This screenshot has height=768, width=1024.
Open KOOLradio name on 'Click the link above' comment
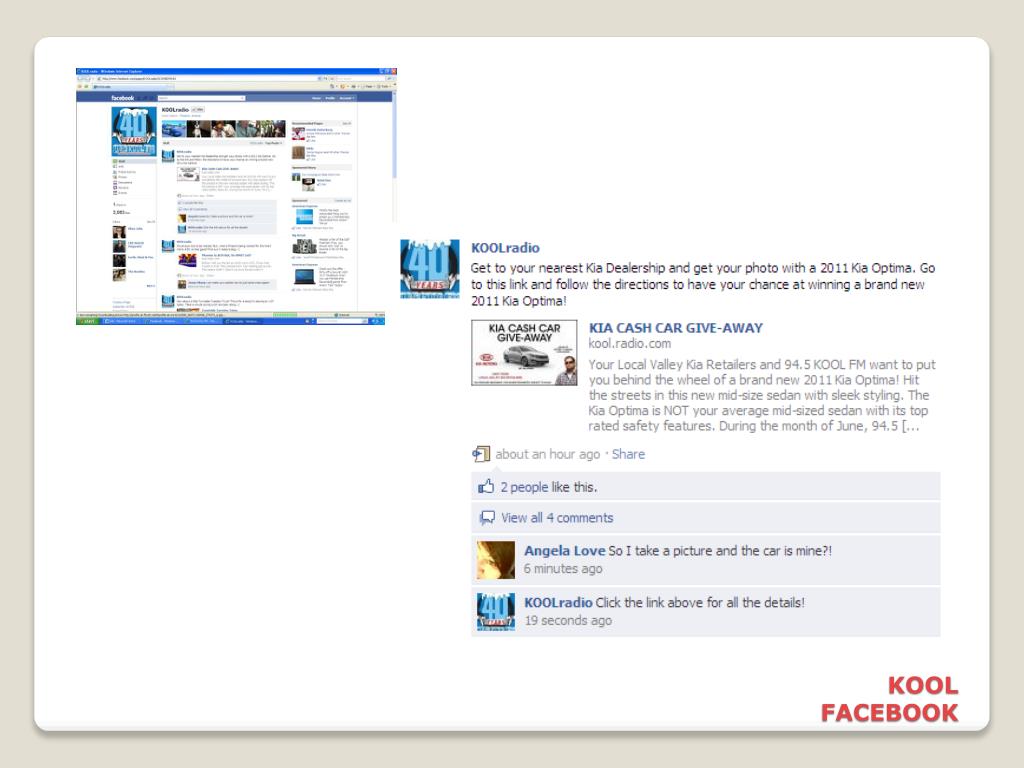(558, 603)
